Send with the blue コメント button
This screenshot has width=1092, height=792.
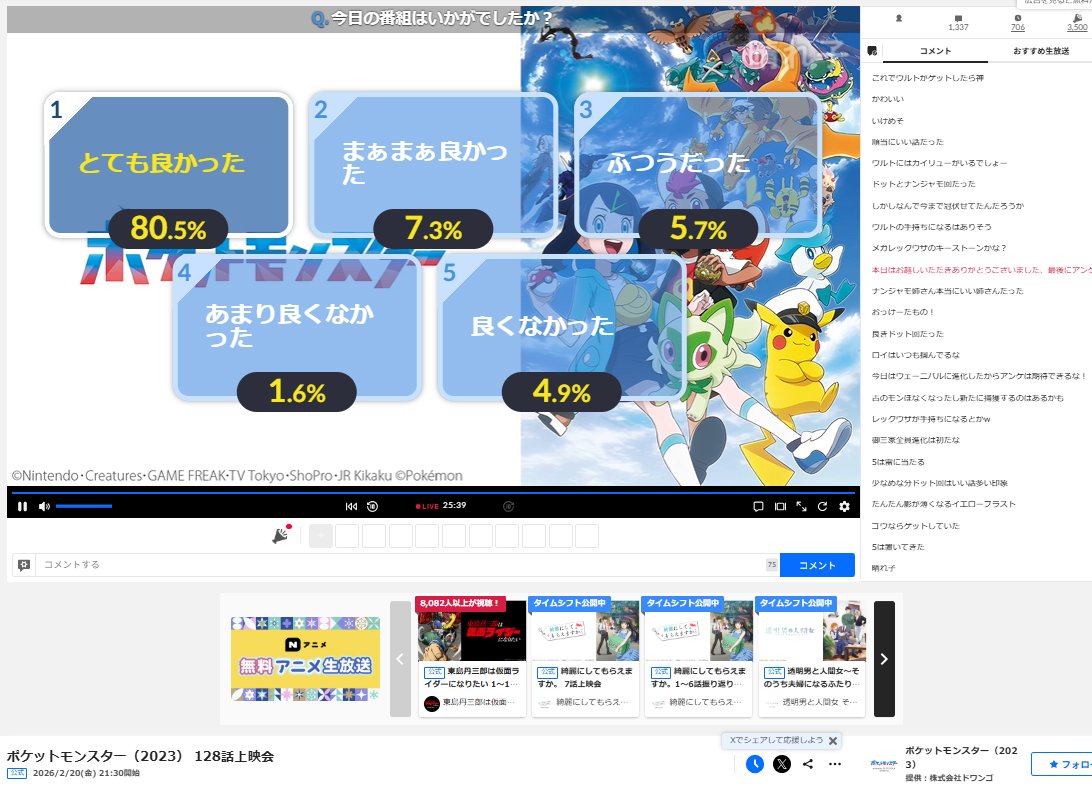coord(817,565)
